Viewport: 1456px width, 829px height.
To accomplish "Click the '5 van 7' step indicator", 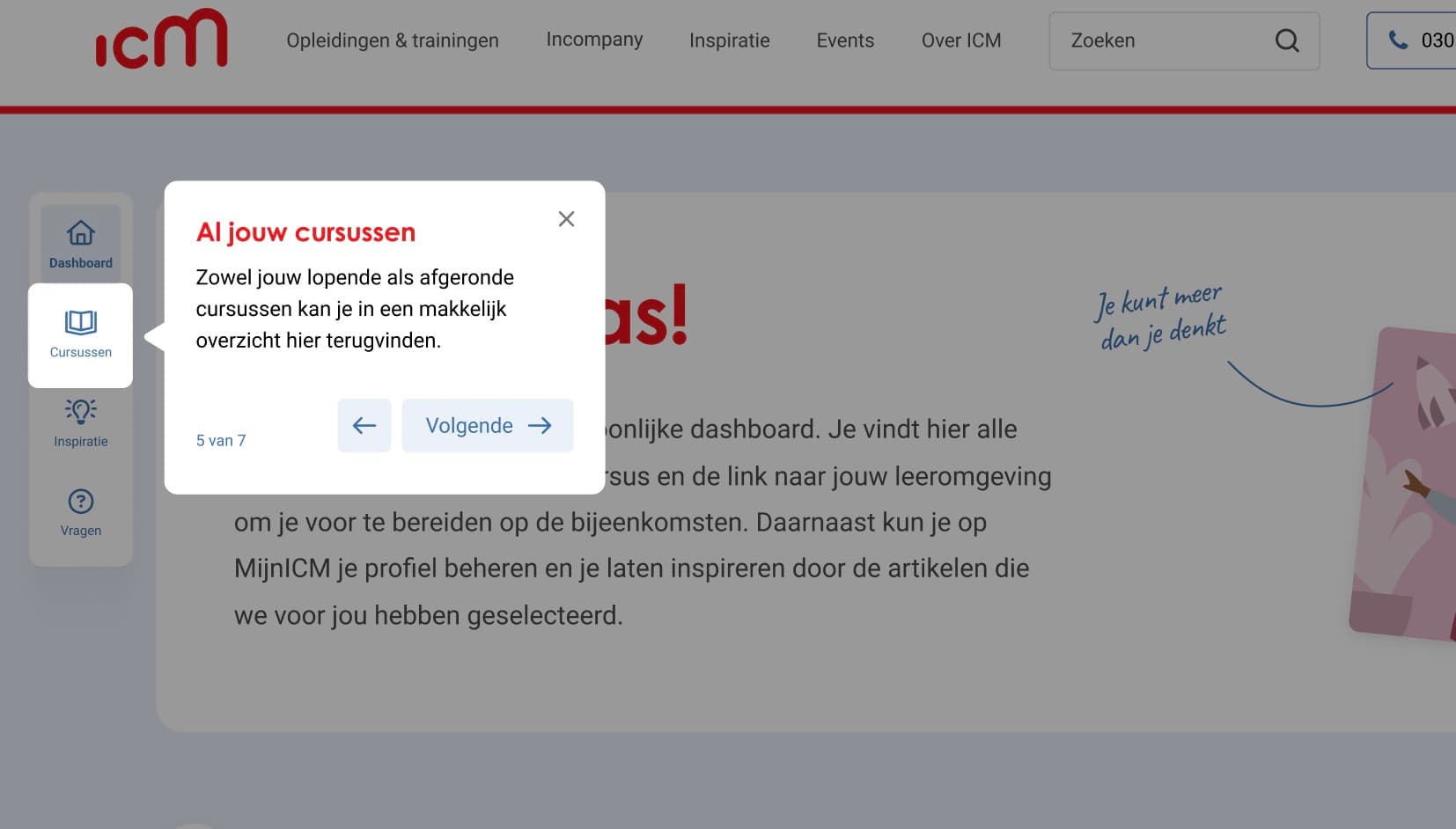I will point(221,441).
